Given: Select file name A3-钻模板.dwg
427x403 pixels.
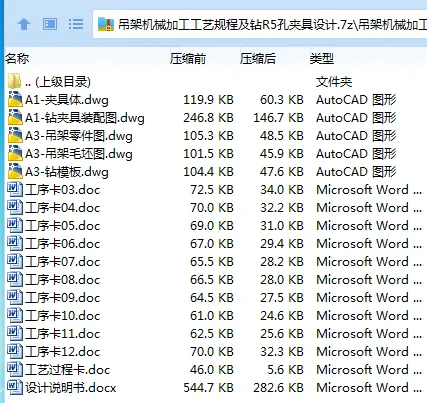Looking at the screenshot, I should [x=67, y=172].
